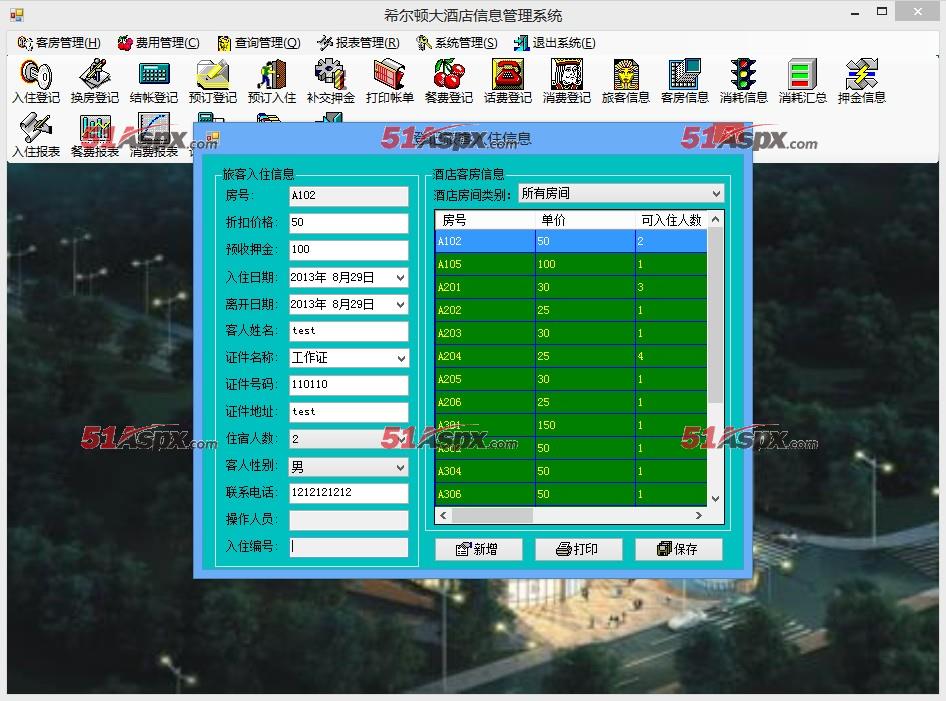
Task: Click the 换房登记 room change icon
Action: coord(95,81)
